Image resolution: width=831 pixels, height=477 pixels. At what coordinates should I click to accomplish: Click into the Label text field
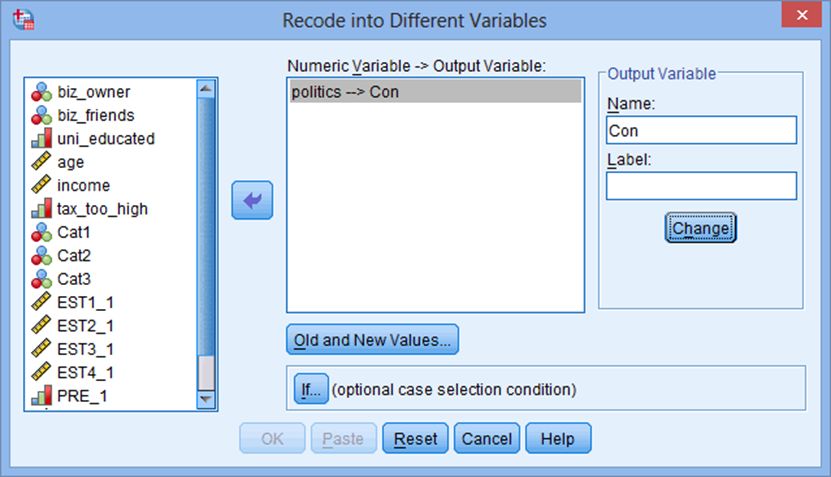[x=701, y=186]
